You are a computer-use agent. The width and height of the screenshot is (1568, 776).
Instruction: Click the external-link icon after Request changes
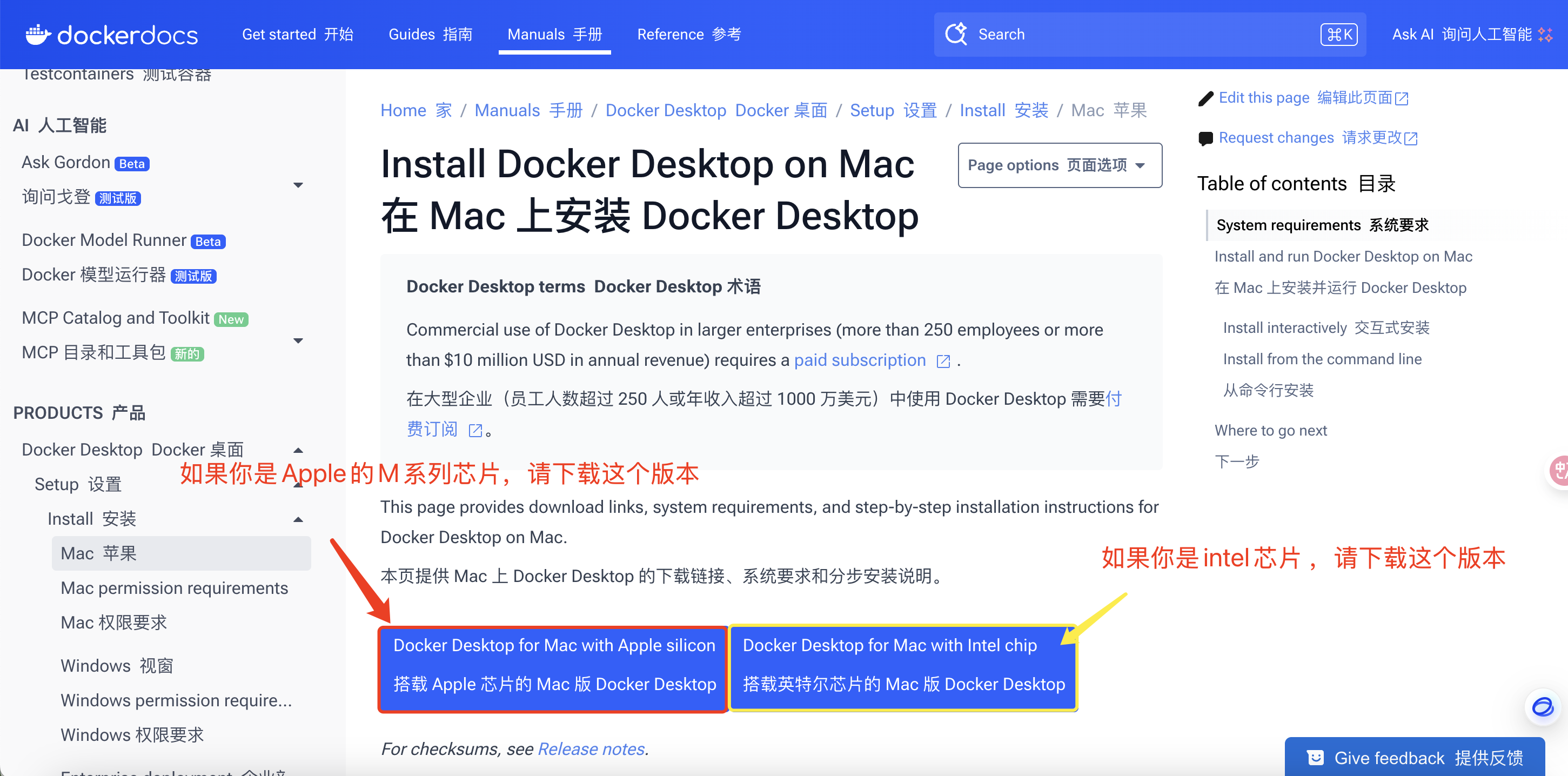pos(1410,139)
